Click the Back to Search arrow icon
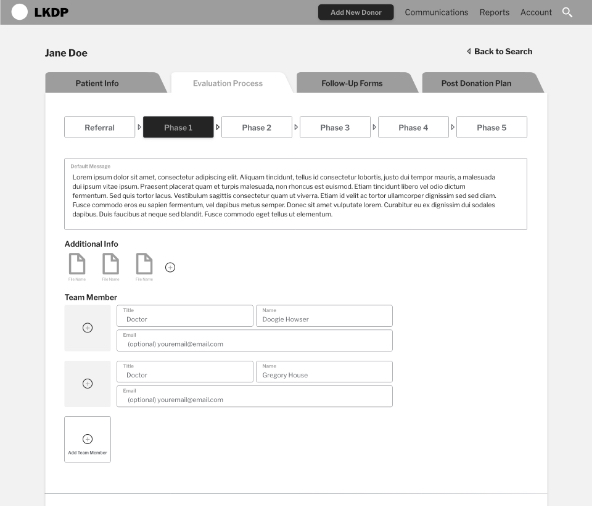This screenshot has width=592, height=506. coord(469,51)
